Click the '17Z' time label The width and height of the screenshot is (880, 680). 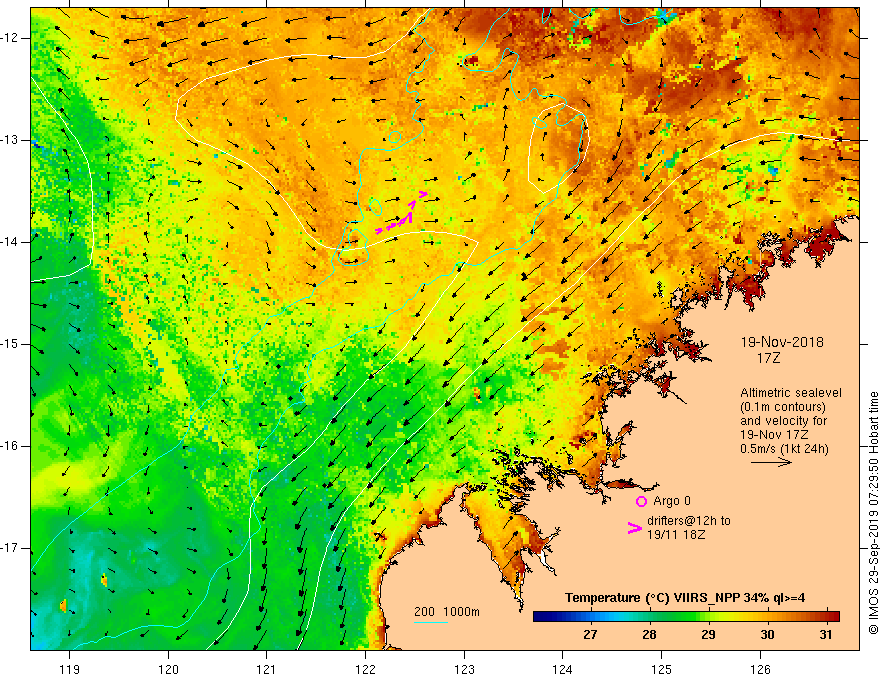point(768,357)
